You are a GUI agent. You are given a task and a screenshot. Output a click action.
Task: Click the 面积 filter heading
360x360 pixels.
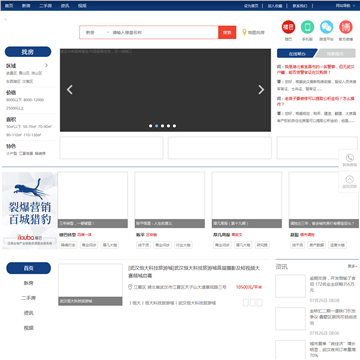coord(11,119)
